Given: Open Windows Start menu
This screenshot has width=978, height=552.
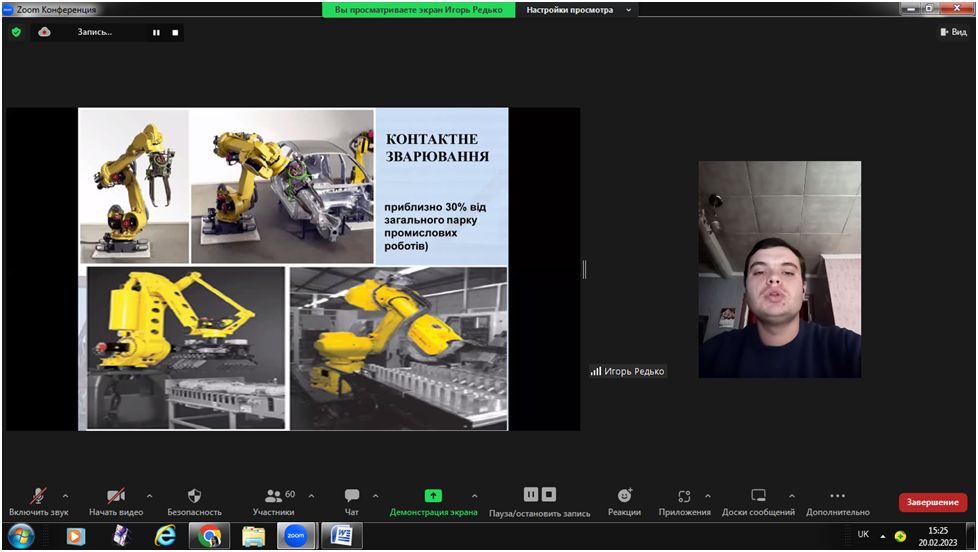Looking at the screenshot, I should [x=21, y=536].
